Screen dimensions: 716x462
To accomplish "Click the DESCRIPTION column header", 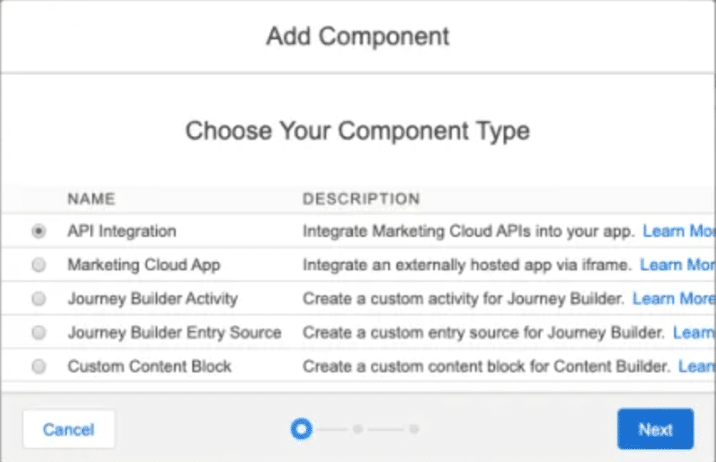I will click(361, 199).
